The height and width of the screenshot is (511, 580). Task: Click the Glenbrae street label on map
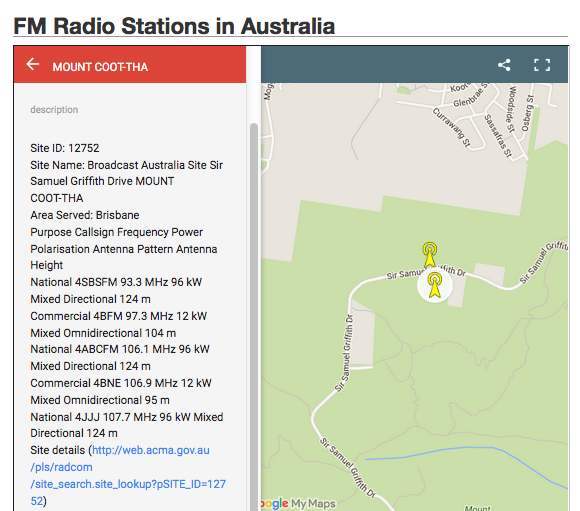click(471, 95)
